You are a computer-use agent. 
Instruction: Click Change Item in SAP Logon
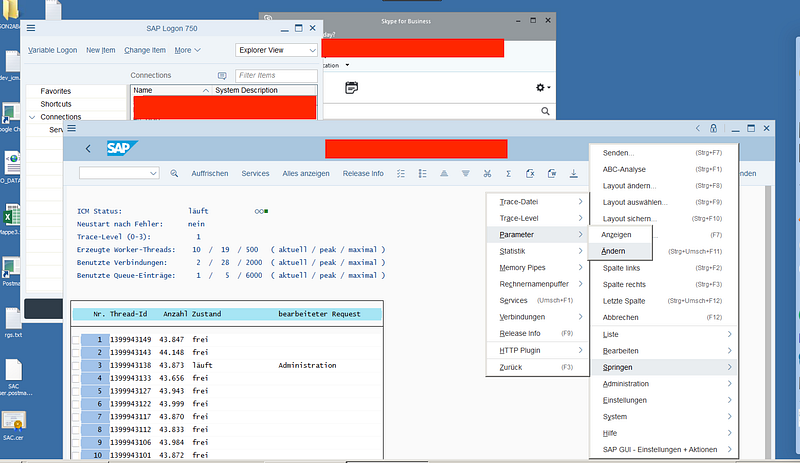145,50
